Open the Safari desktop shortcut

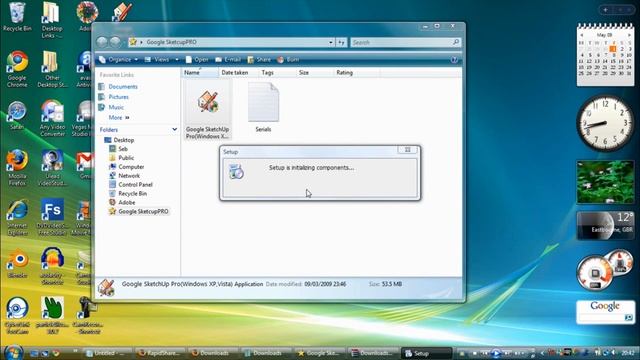[17, 116]
